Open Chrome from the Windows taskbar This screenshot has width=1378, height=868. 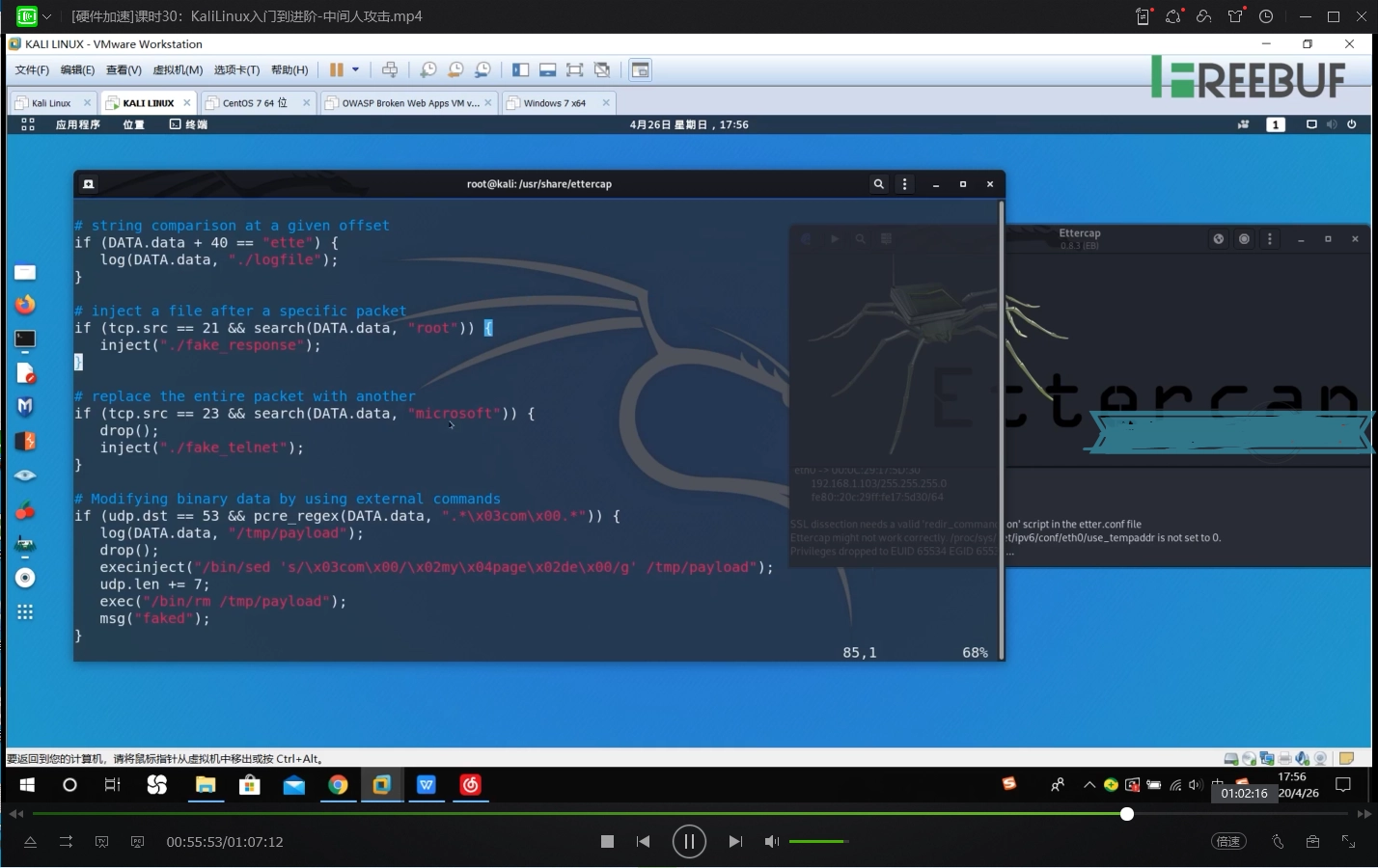point(338,785)
